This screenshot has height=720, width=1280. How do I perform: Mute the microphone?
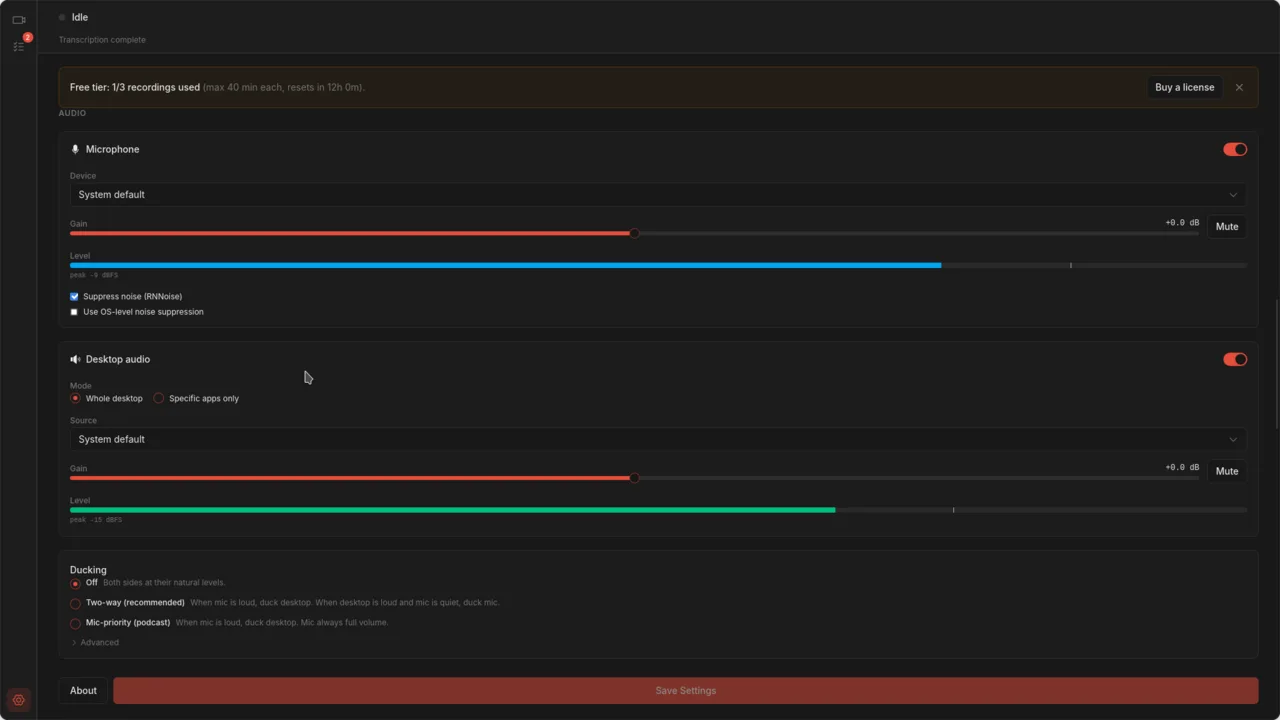(1227, 227)
